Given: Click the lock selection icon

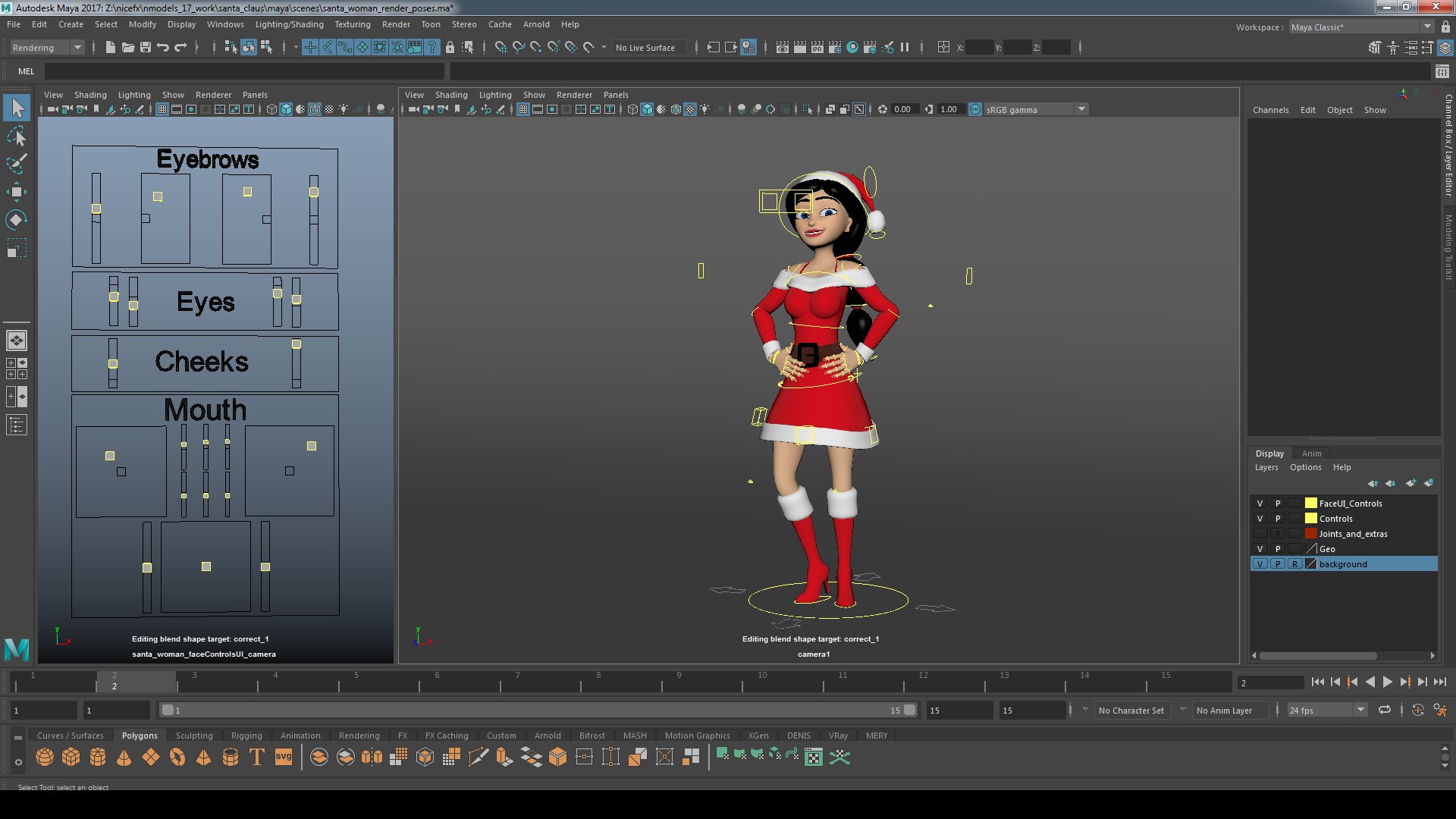Looking at the screenshot, I should 450,47.
